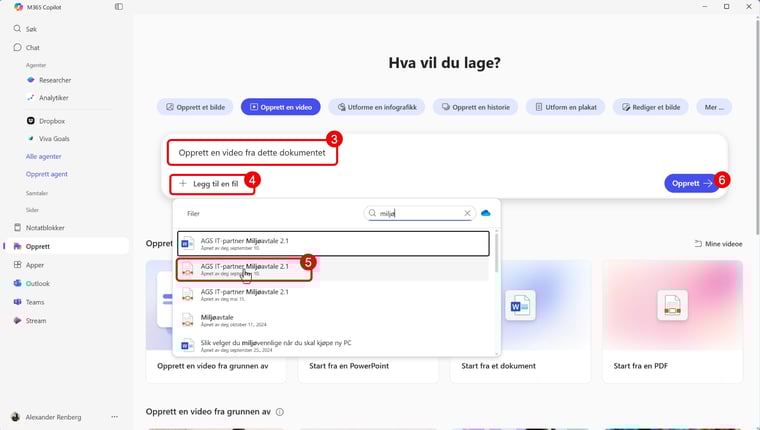Select the Opprett en historie chip
Image resolution: width=760 pixels, height=430 pixels.
click(x=475, y=107)
